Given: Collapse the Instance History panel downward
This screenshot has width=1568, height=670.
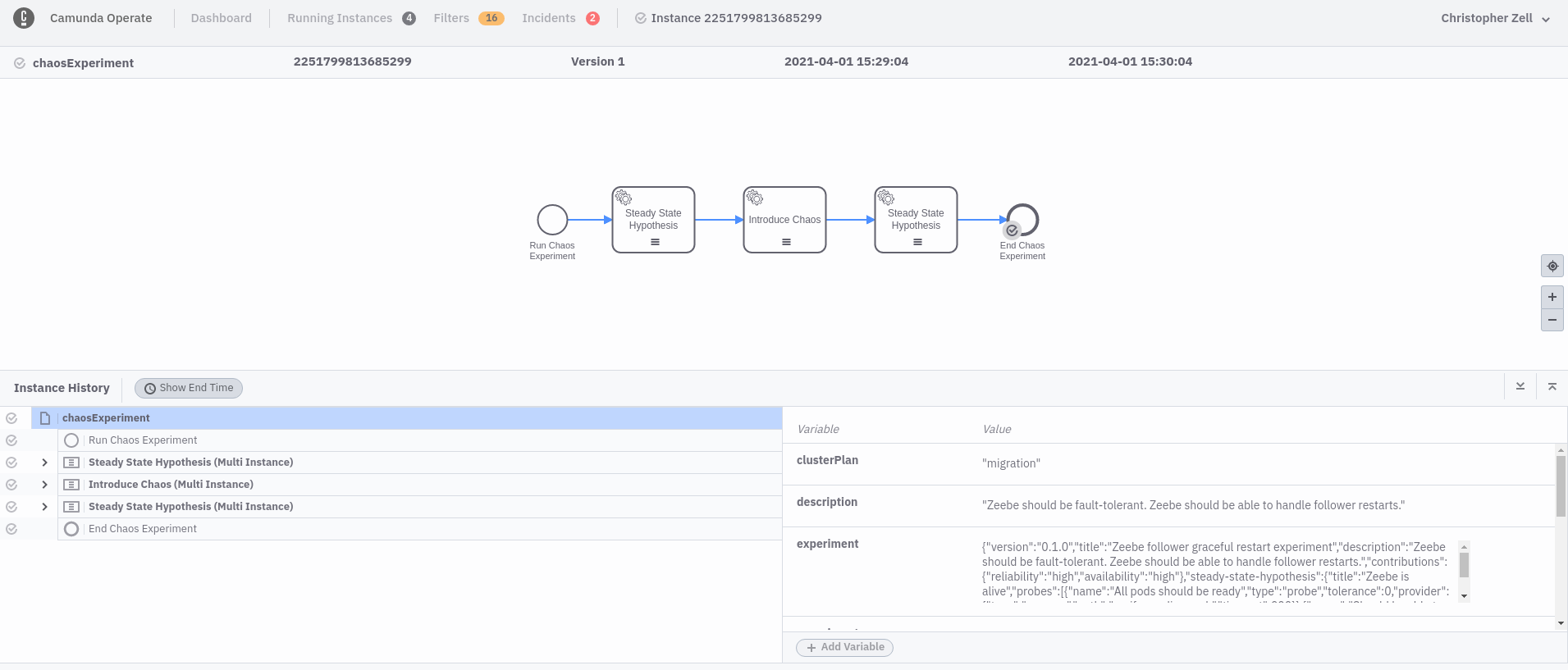Looking at the screenshot, I should (1520, 386).
